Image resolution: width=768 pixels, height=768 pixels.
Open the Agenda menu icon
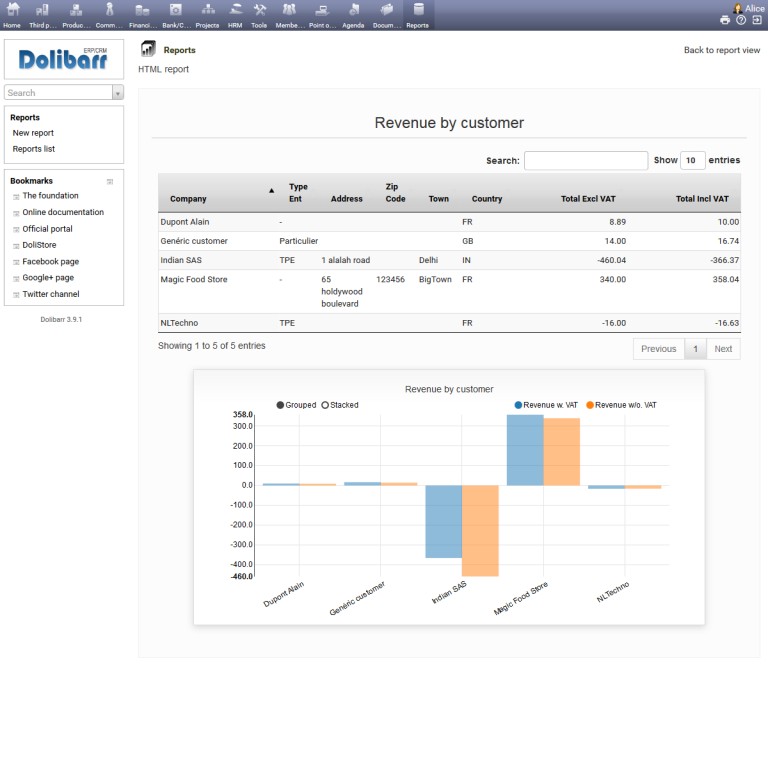point(354,9)
